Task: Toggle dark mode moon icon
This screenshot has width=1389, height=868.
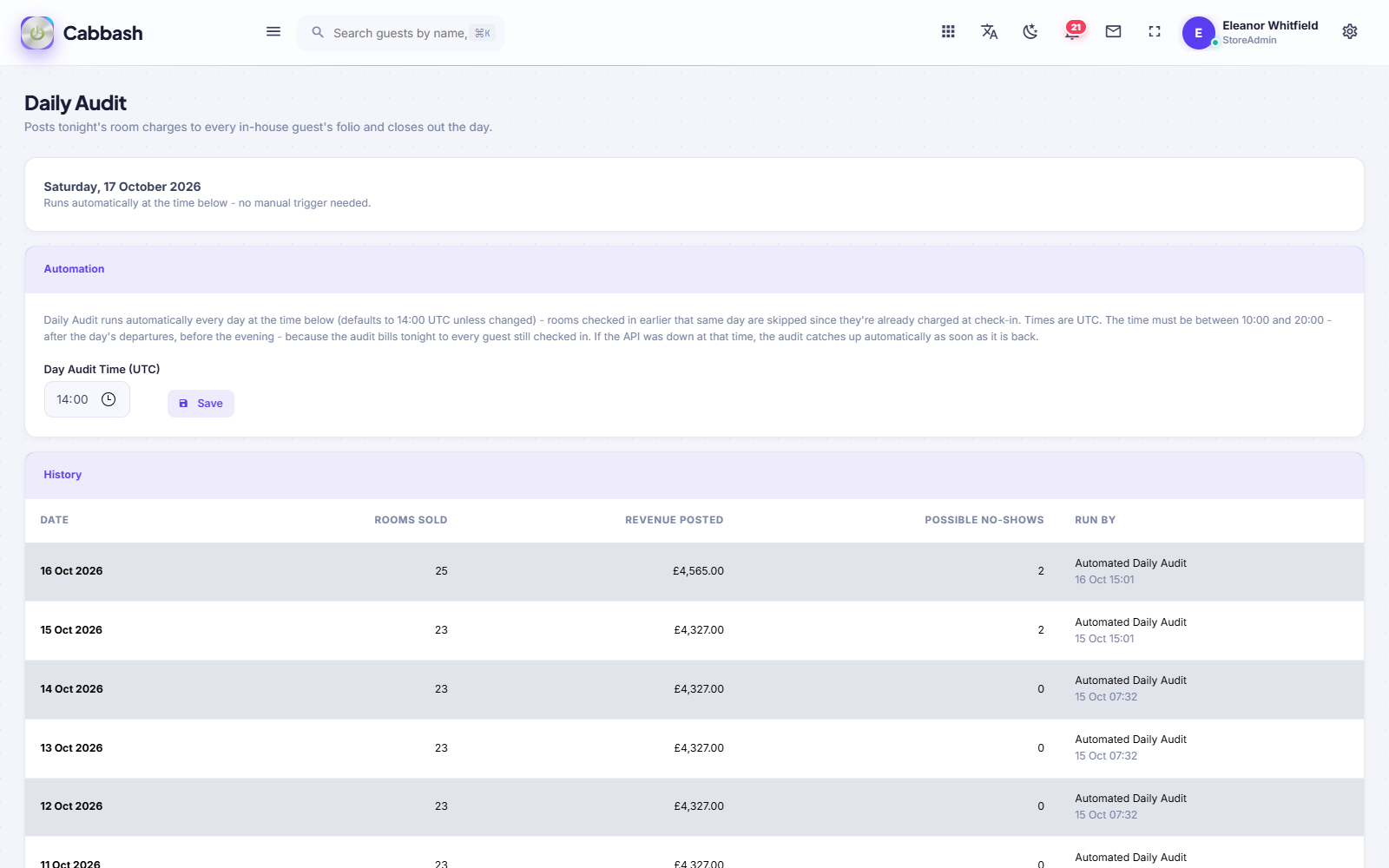Action: tap(1030, 31)
